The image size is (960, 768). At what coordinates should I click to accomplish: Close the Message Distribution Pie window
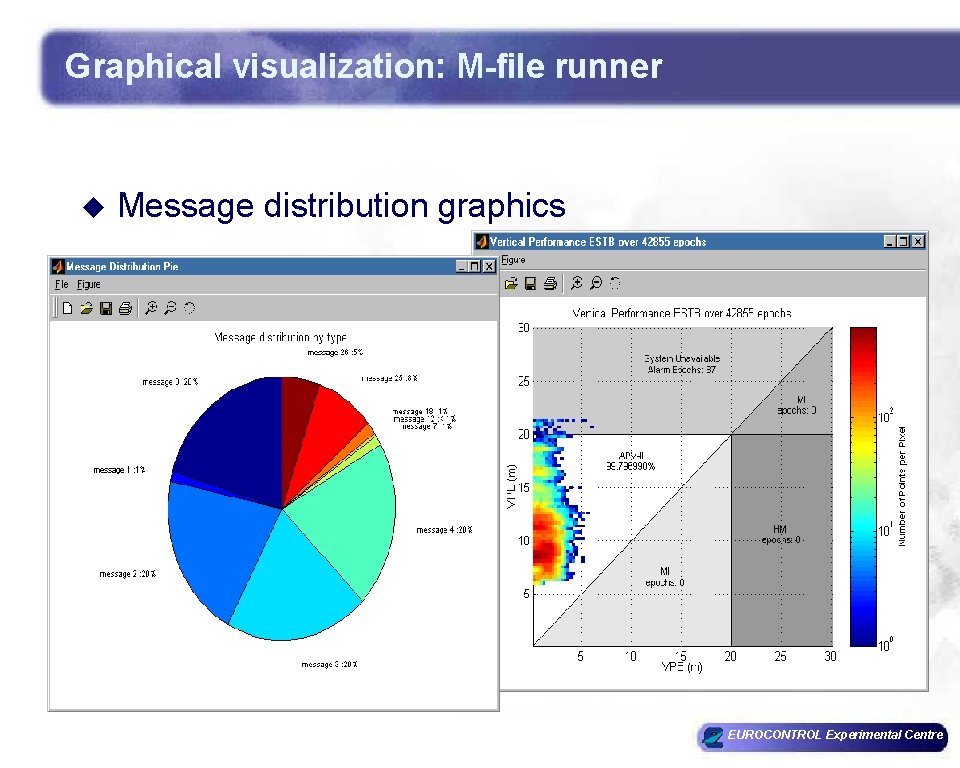click(x=489, y=266)
